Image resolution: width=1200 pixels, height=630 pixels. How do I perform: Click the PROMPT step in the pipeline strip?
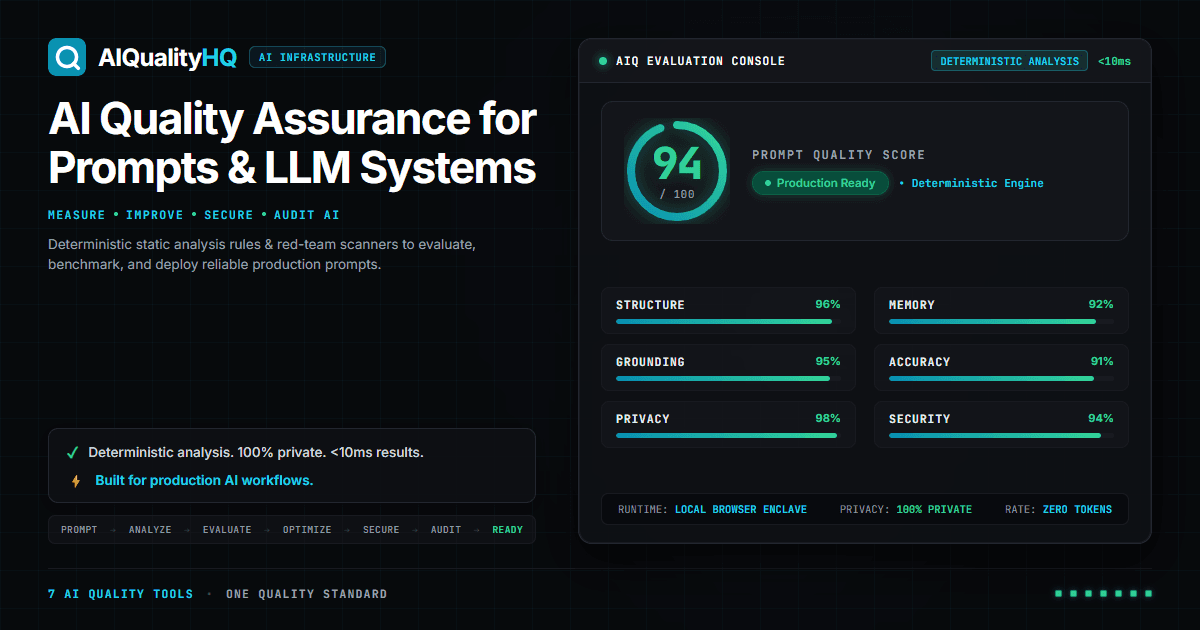(x=79, y=530)
